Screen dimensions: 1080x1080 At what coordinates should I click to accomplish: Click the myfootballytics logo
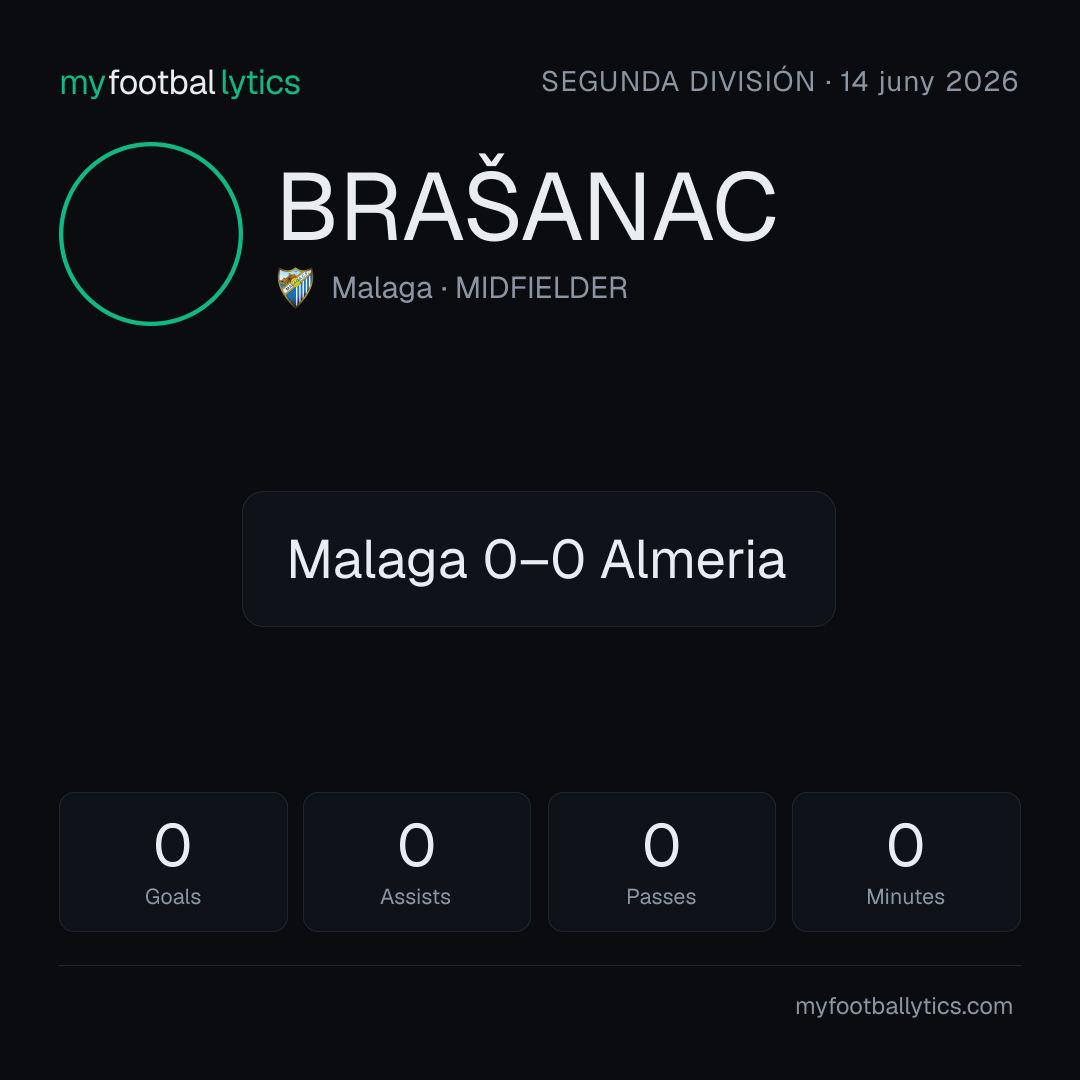180,83
